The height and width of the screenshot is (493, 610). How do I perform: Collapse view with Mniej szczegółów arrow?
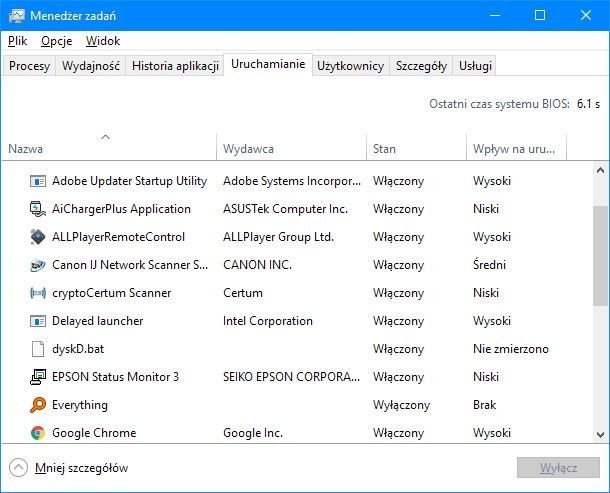click(x=18, y=468)
